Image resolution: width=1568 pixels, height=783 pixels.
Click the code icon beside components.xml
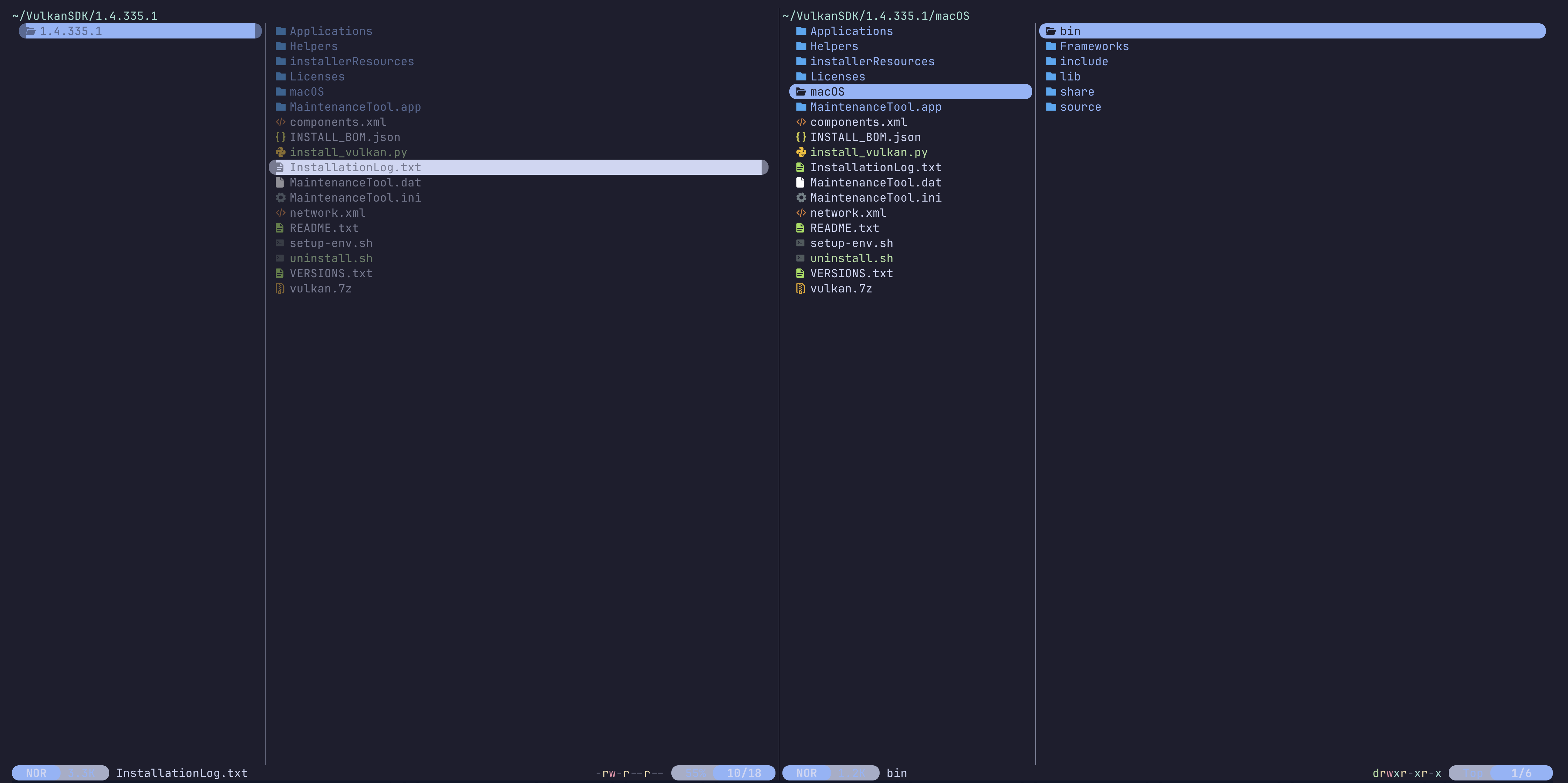pyautogui.click(x=280, y=122)
